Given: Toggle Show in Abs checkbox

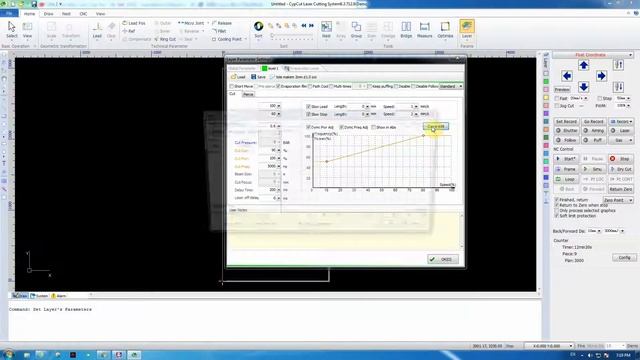Looking at the screenshot, I should pos(374,127).
